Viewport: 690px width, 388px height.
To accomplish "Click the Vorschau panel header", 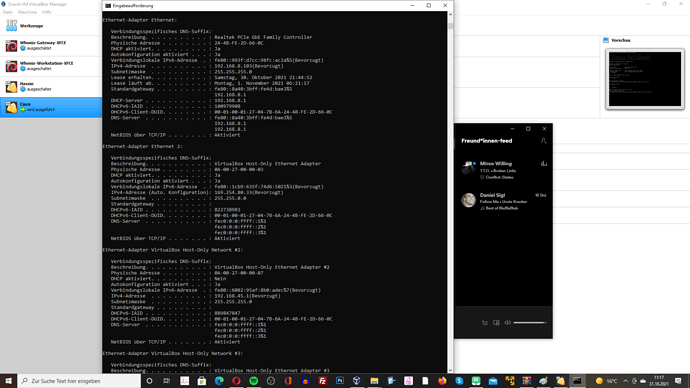I will click(x=620, y=40).
